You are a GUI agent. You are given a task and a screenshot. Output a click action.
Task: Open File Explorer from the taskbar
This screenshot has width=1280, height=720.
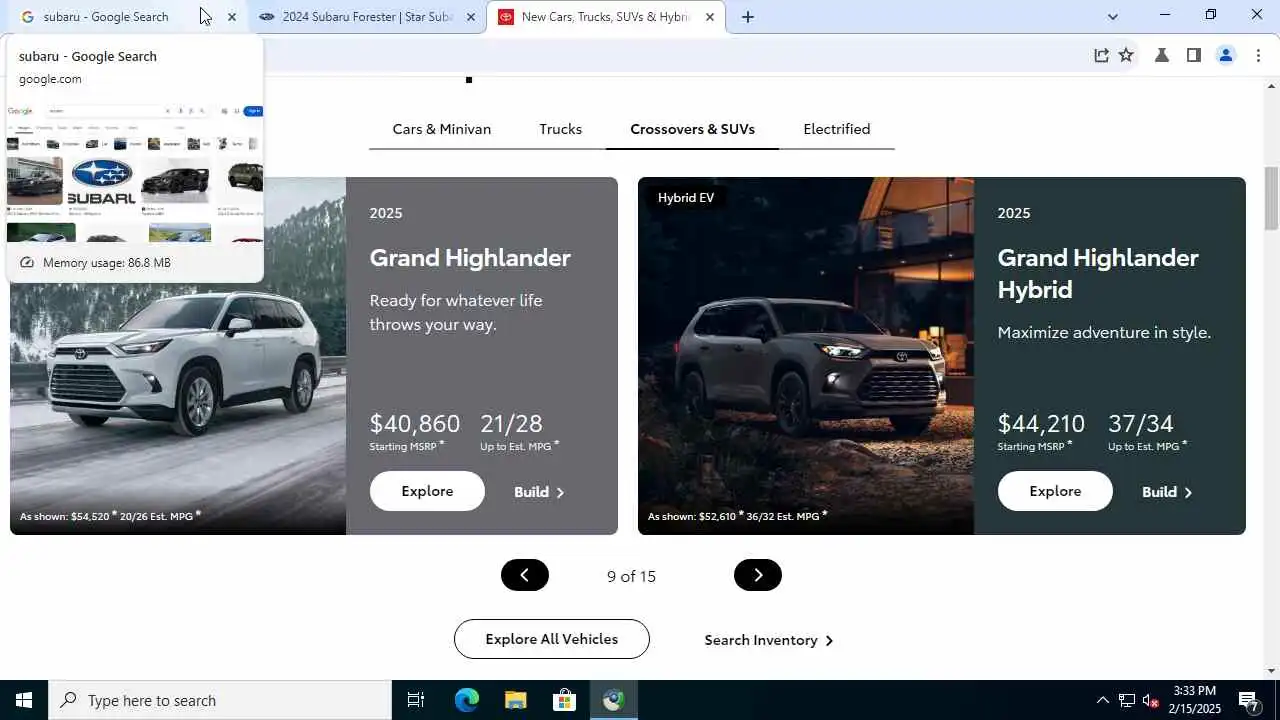[x=515, y=700]
